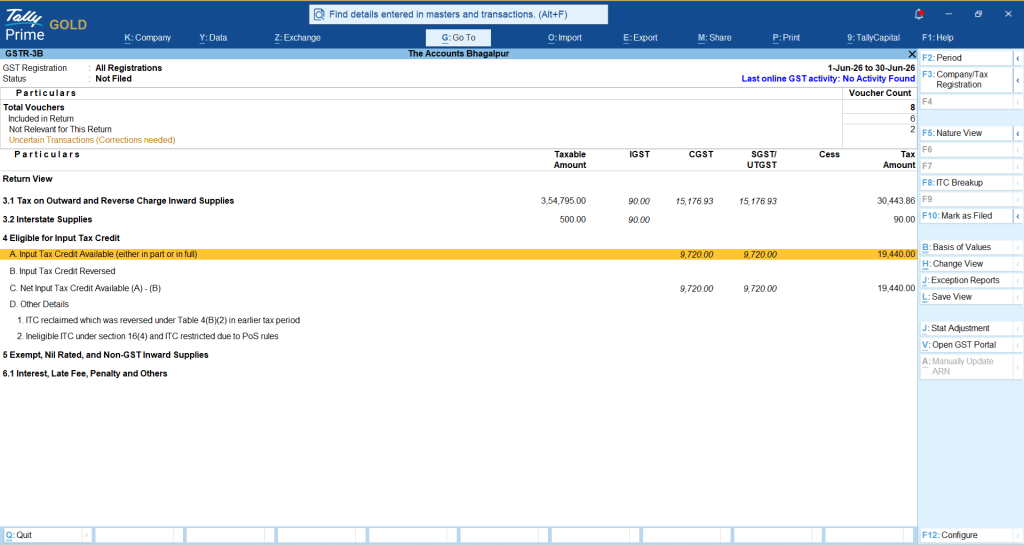This screenshot has width=1024, height=545.
Task: Expand the arrow next to F2: Period
Action: (1017, 58)
